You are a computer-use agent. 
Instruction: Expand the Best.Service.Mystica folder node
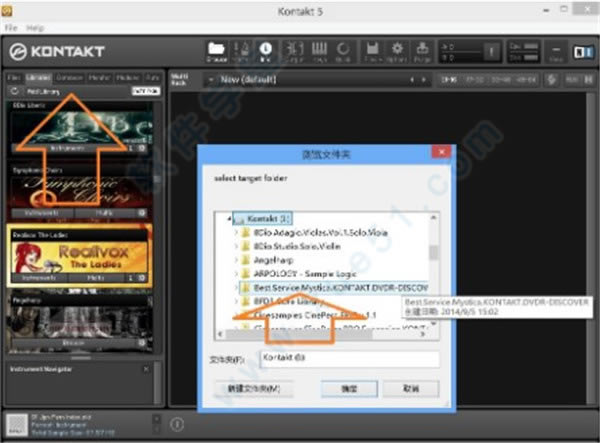(x=236, y=288)
